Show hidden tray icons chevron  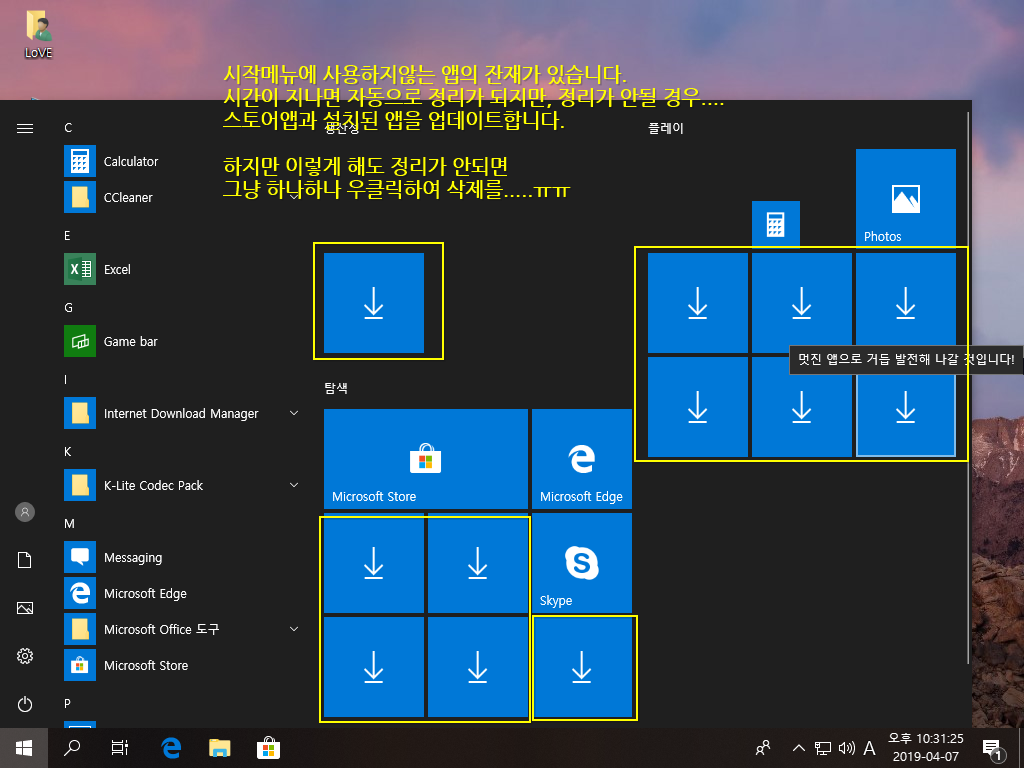click(799, 748)
